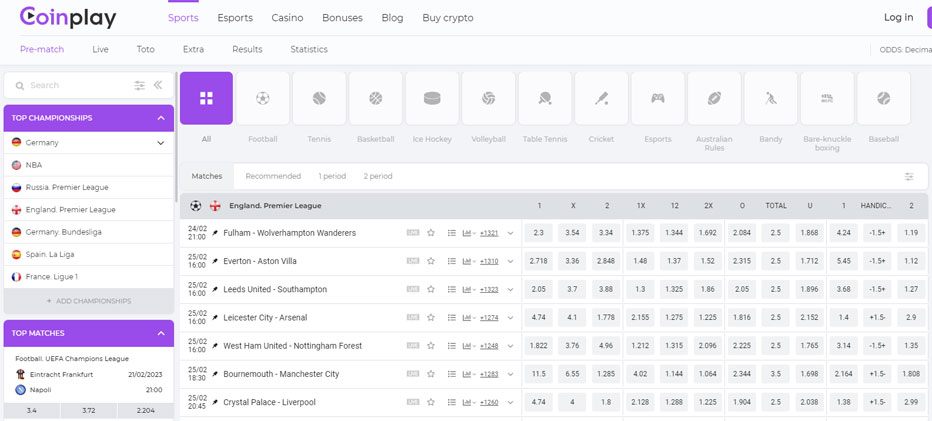This screenshot has width=932, height=421.
Task: Select the Baseball sport tile
Action: pyautogui.click(x=884, y=98)
